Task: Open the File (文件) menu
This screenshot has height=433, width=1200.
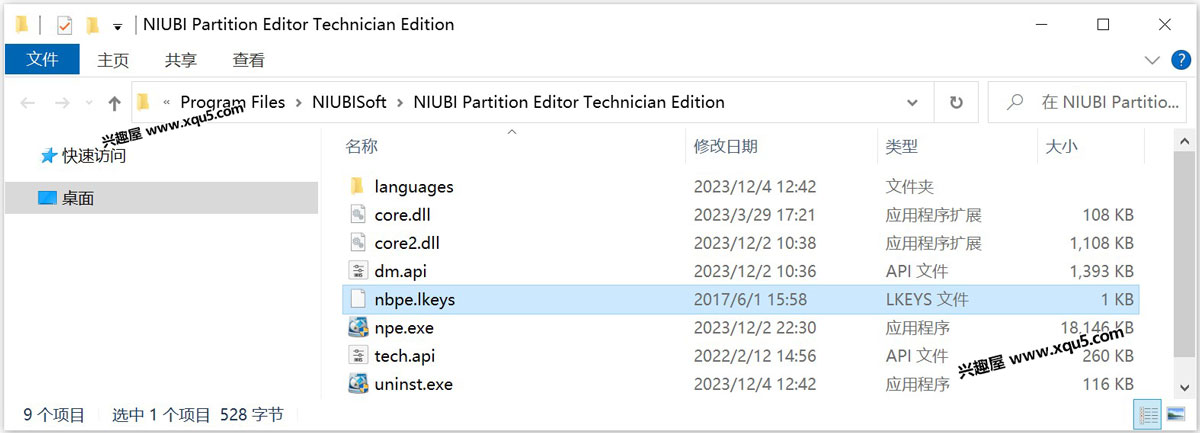Action: click(x=42, y=60)
